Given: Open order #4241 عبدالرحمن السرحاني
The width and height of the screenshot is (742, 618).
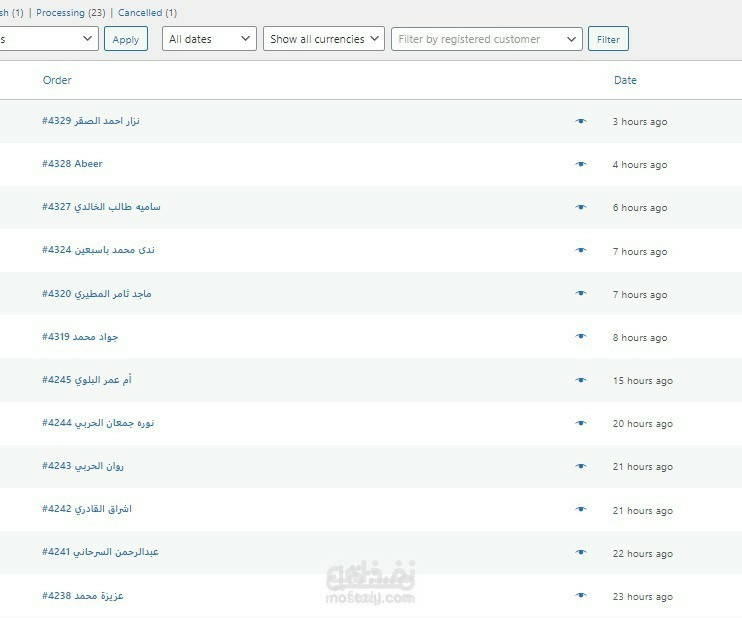Looking at the screenshot, I should (100, 552).
